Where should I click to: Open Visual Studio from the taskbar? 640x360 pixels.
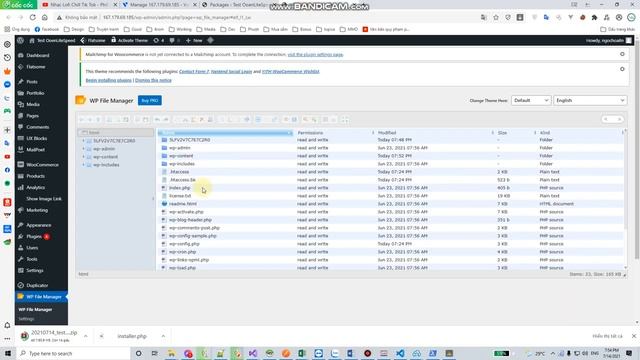(253, 353)
